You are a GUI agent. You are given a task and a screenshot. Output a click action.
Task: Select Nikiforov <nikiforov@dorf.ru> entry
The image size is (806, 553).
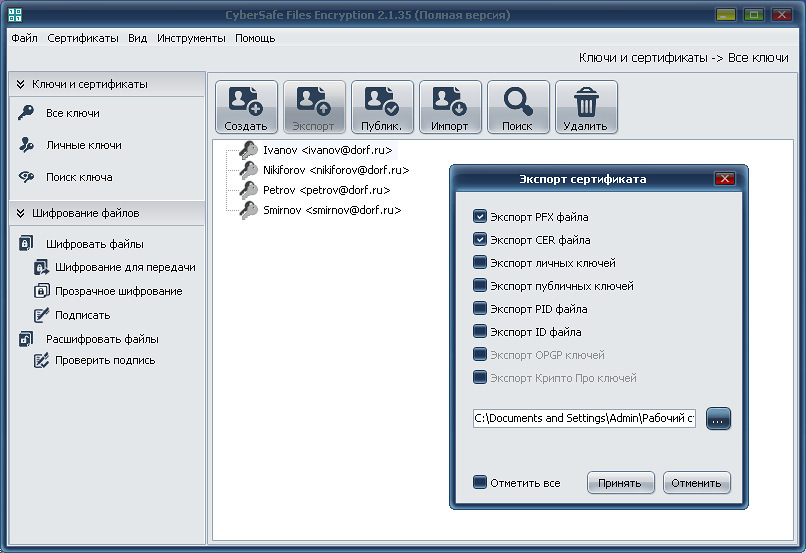click(x=336, y=170)
